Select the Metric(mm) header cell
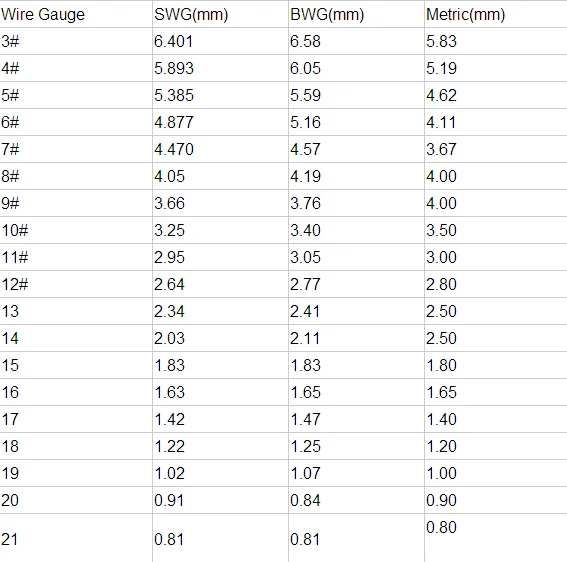Image resolution: width=567 pixels, height=562 pixels. click(x=465, y=14)
